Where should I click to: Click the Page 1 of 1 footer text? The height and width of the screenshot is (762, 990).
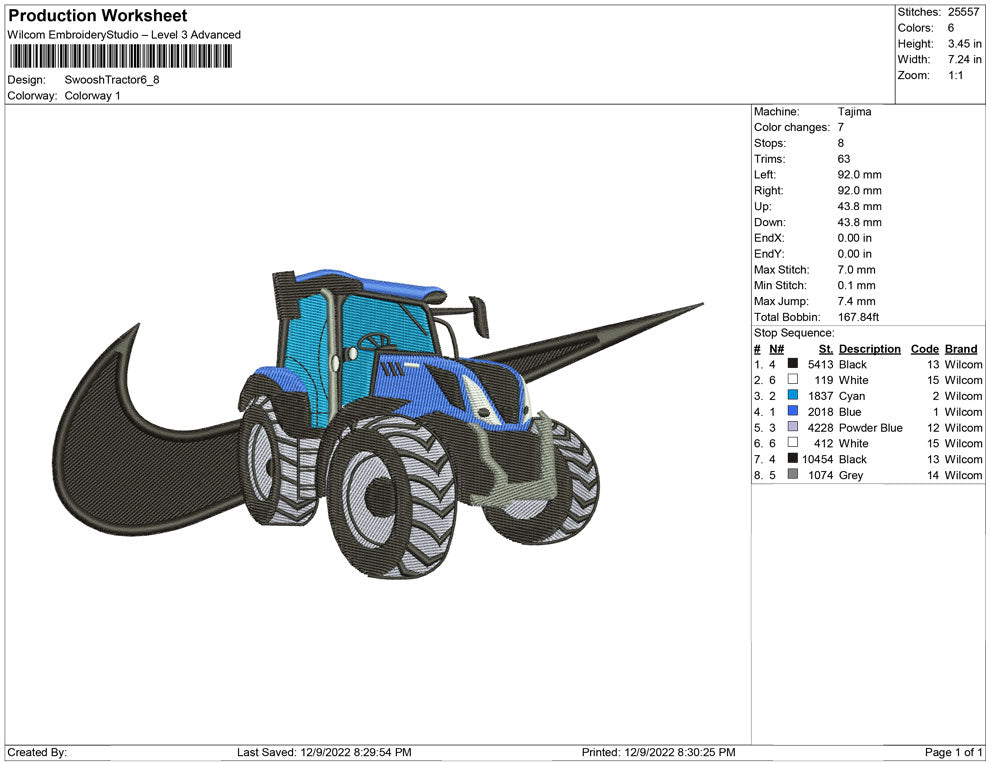pyautogui.click(x=954, y=752)
